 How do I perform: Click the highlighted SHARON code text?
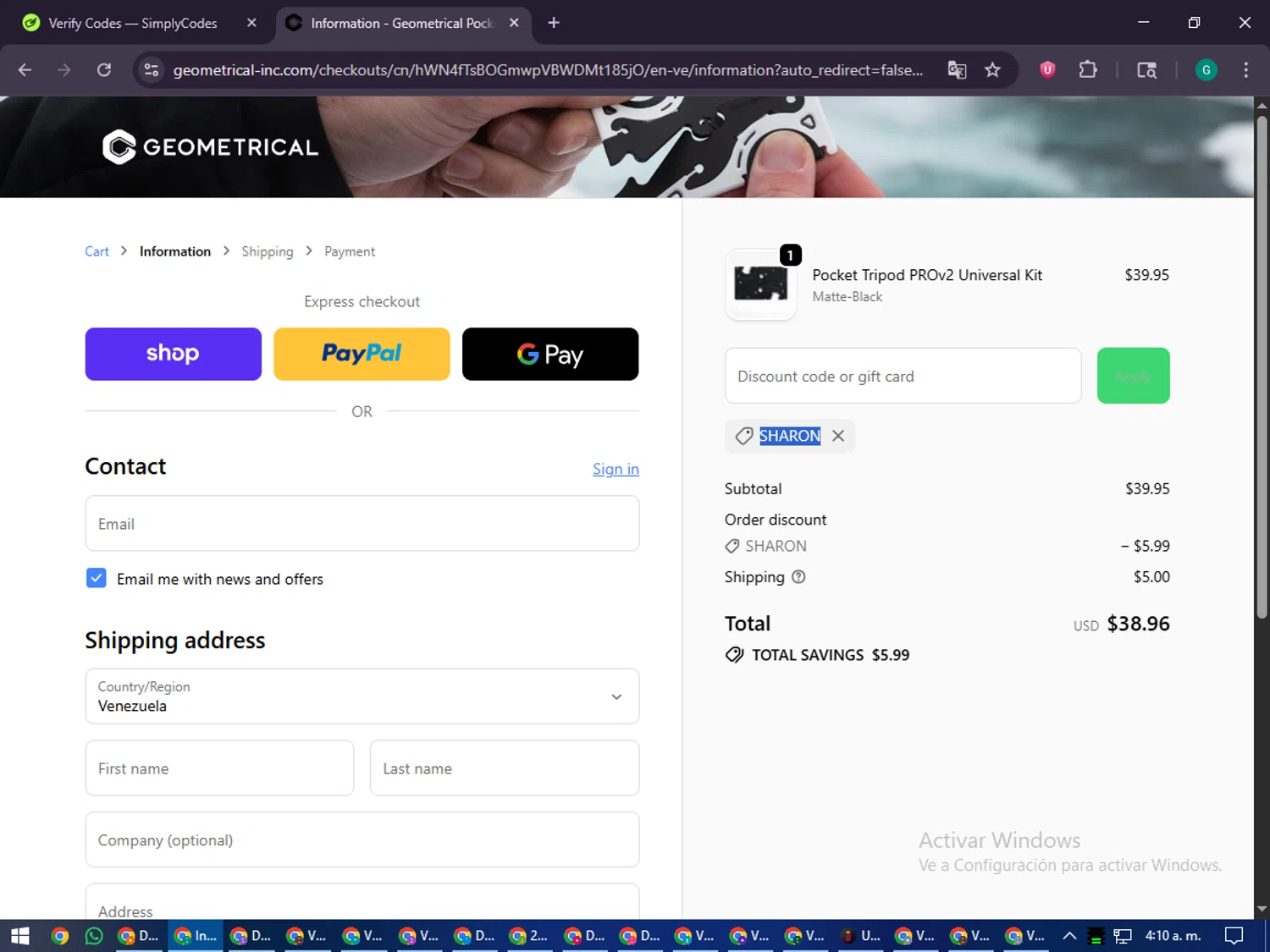pos(790,436)
